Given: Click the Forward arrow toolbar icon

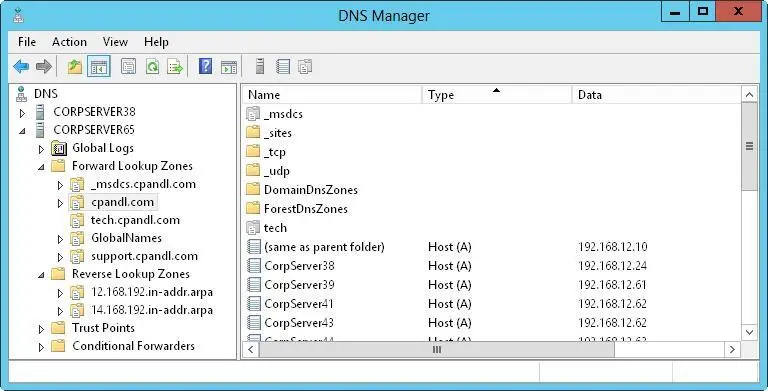Looking at the screenshot, I should tap(44, 66).
